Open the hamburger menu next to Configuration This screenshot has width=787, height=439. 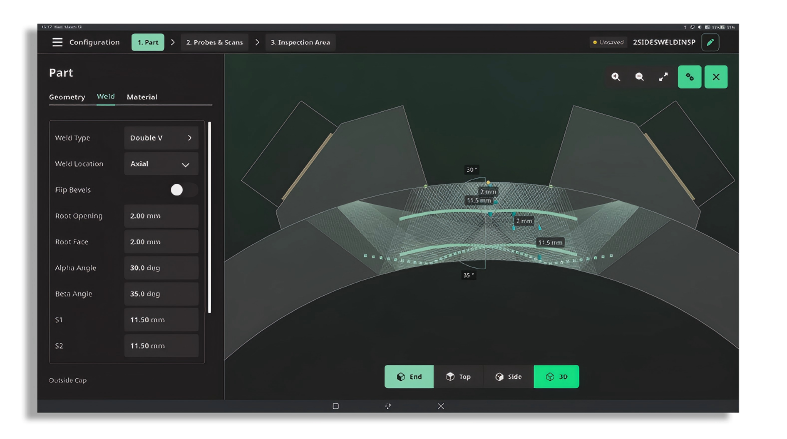pos(57,42)
